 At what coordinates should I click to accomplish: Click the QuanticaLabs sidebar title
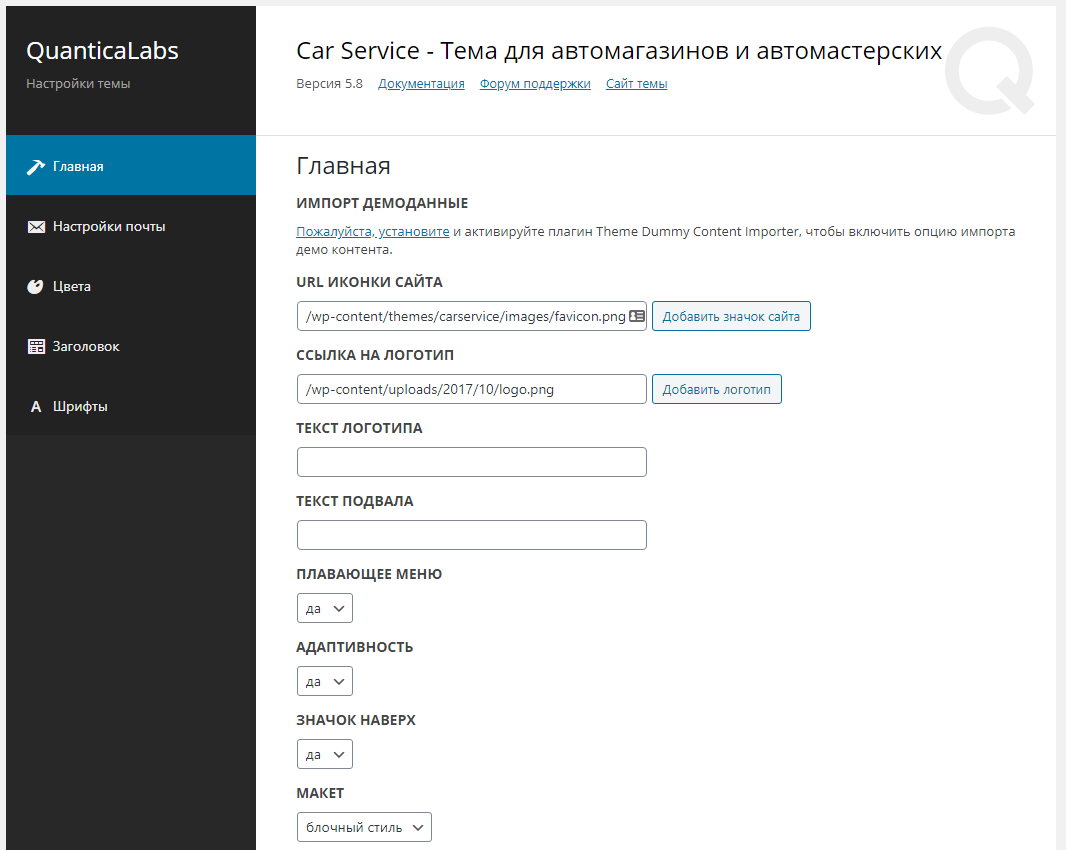pyautogui.click(x=102, y=51)
